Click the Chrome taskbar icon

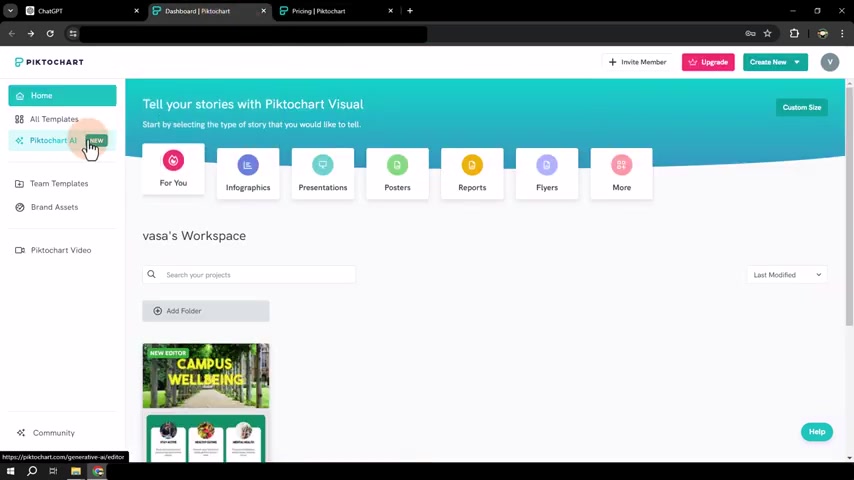click(98, 471)
